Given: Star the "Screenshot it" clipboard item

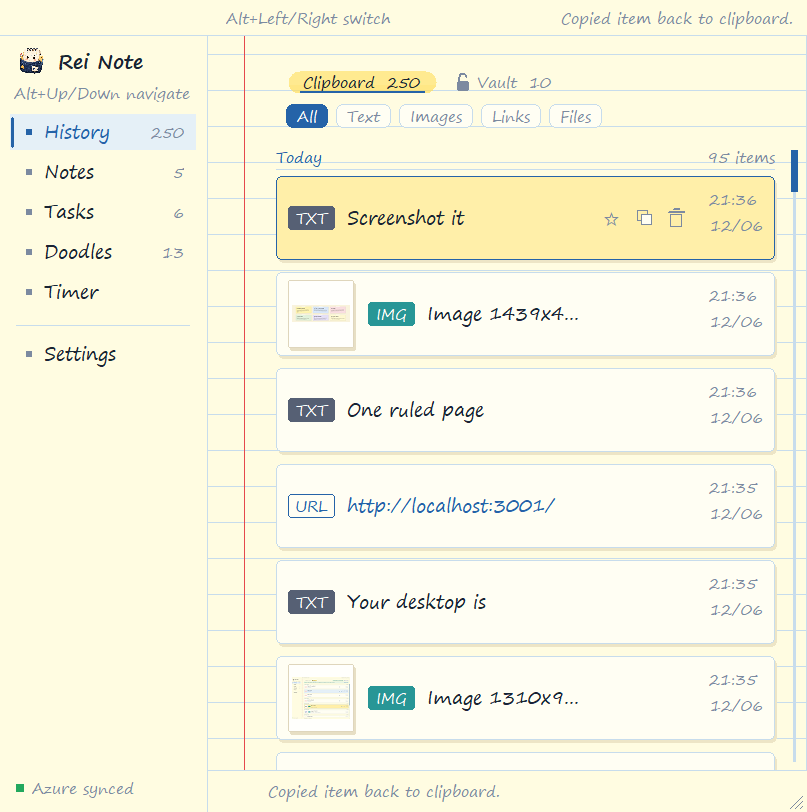Looking at the screenshot, I should [x=611, y=219].
